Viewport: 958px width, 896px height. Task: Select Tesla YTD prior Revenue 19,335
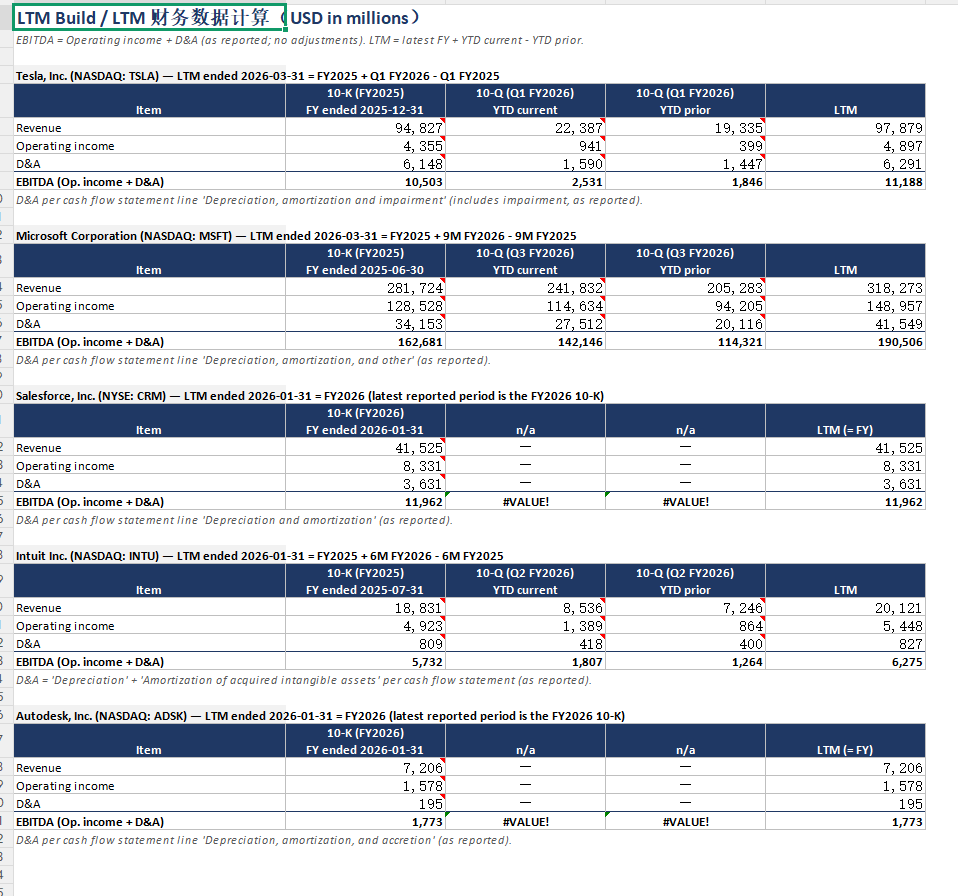[x=686, y=128]
